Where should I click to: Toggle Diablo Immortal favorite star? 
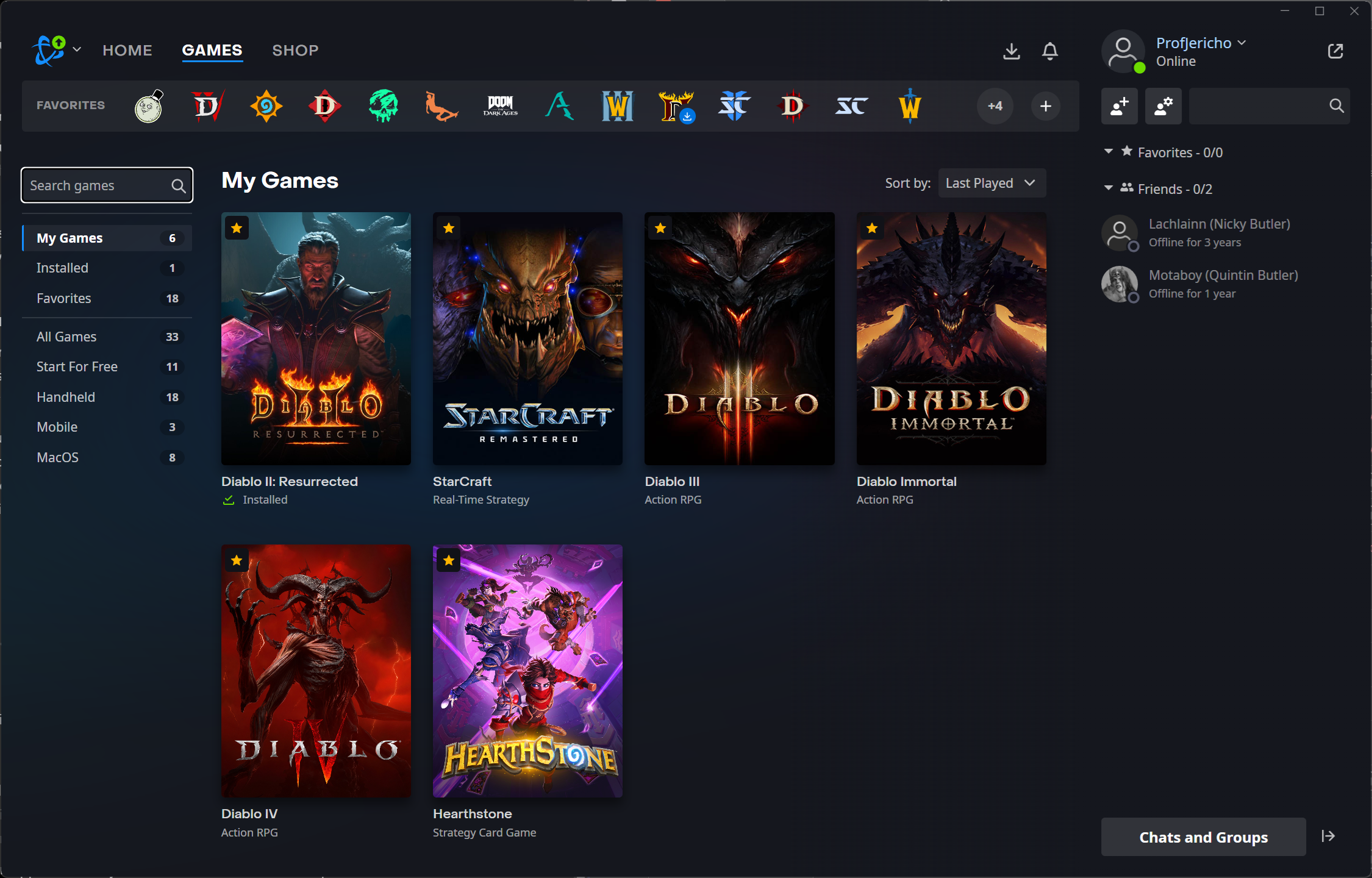pos(872,228)
